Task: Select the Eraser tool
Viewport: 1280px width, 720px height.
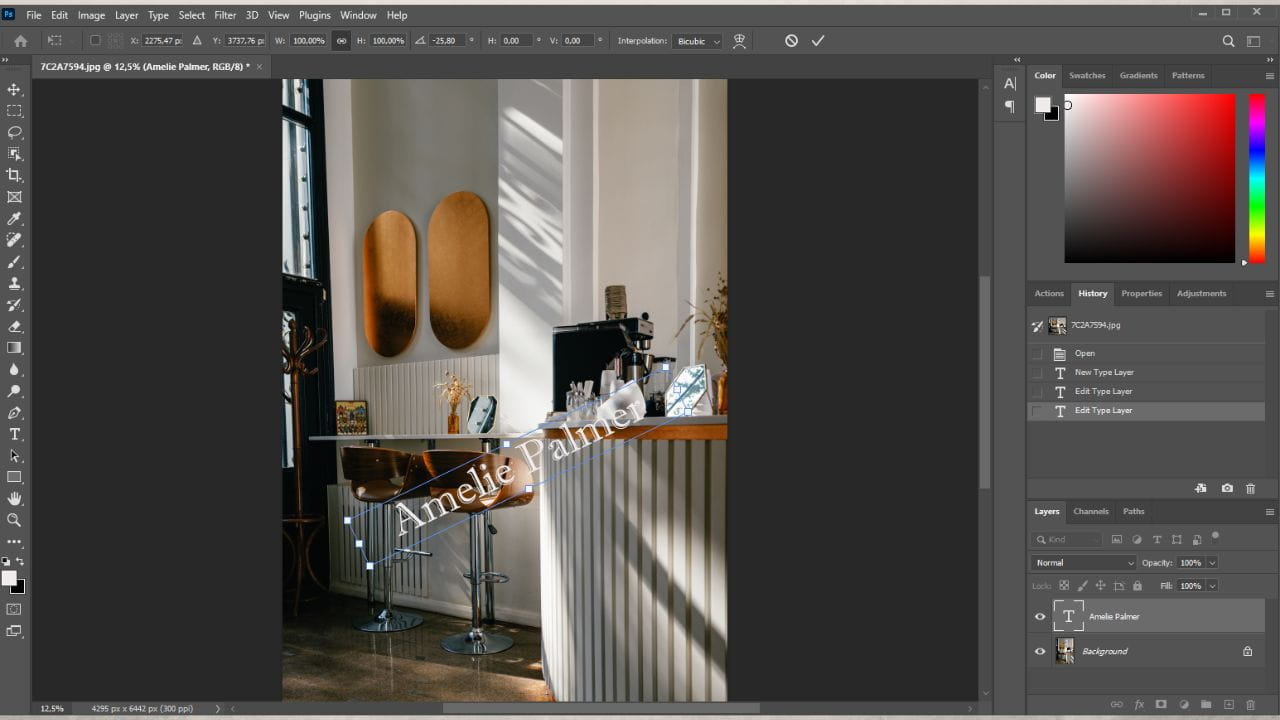Action: click(15, 326)
